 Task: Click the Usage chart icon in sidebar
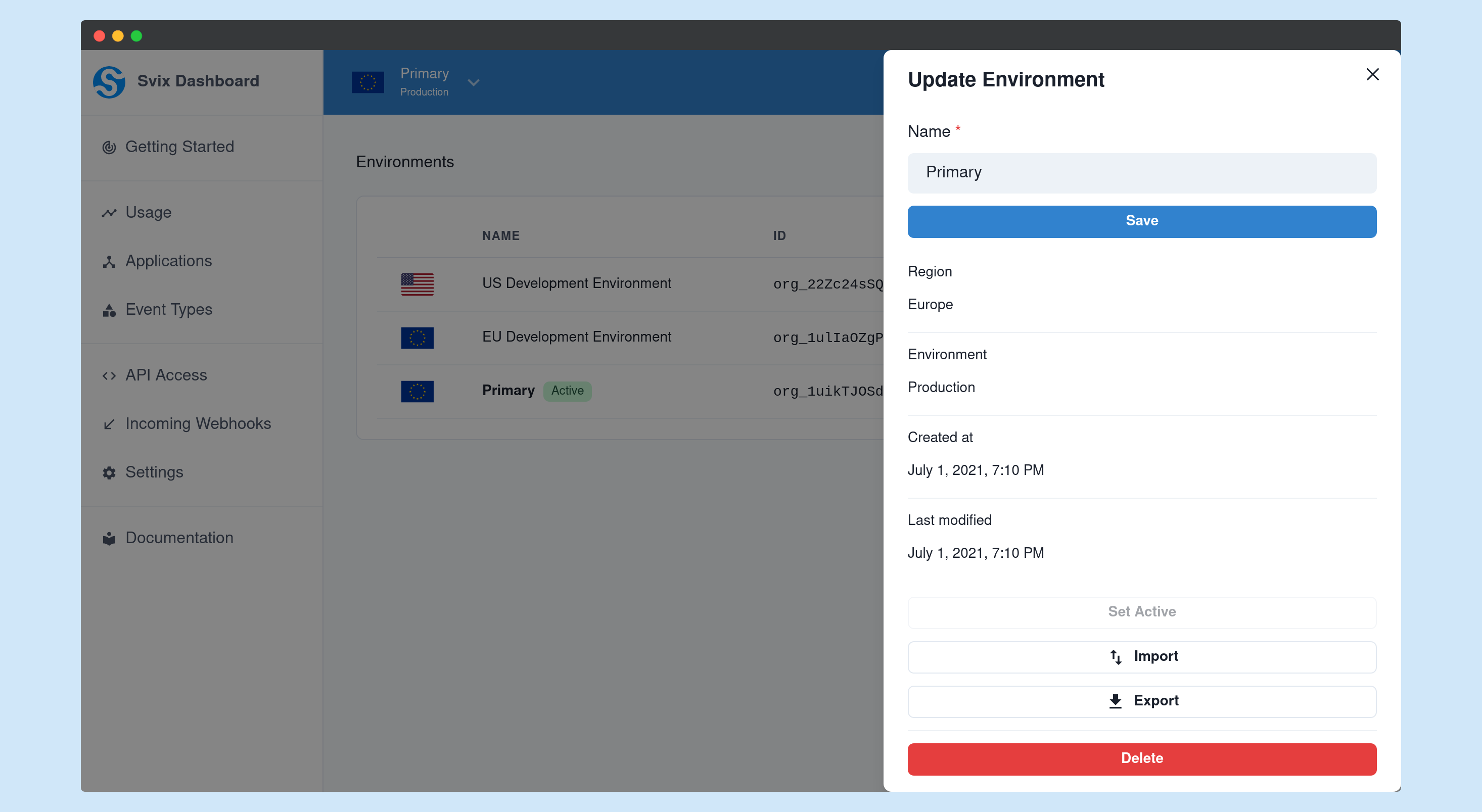(x=109, y=212)
